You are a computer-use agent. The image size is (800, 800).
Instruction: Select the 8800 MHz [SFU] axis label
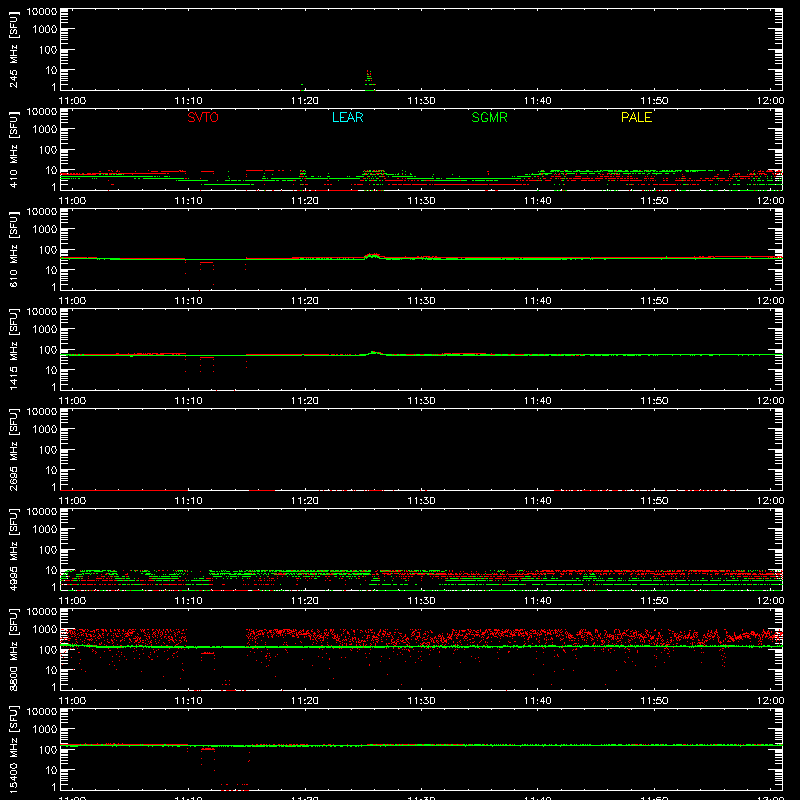(13, 649)
